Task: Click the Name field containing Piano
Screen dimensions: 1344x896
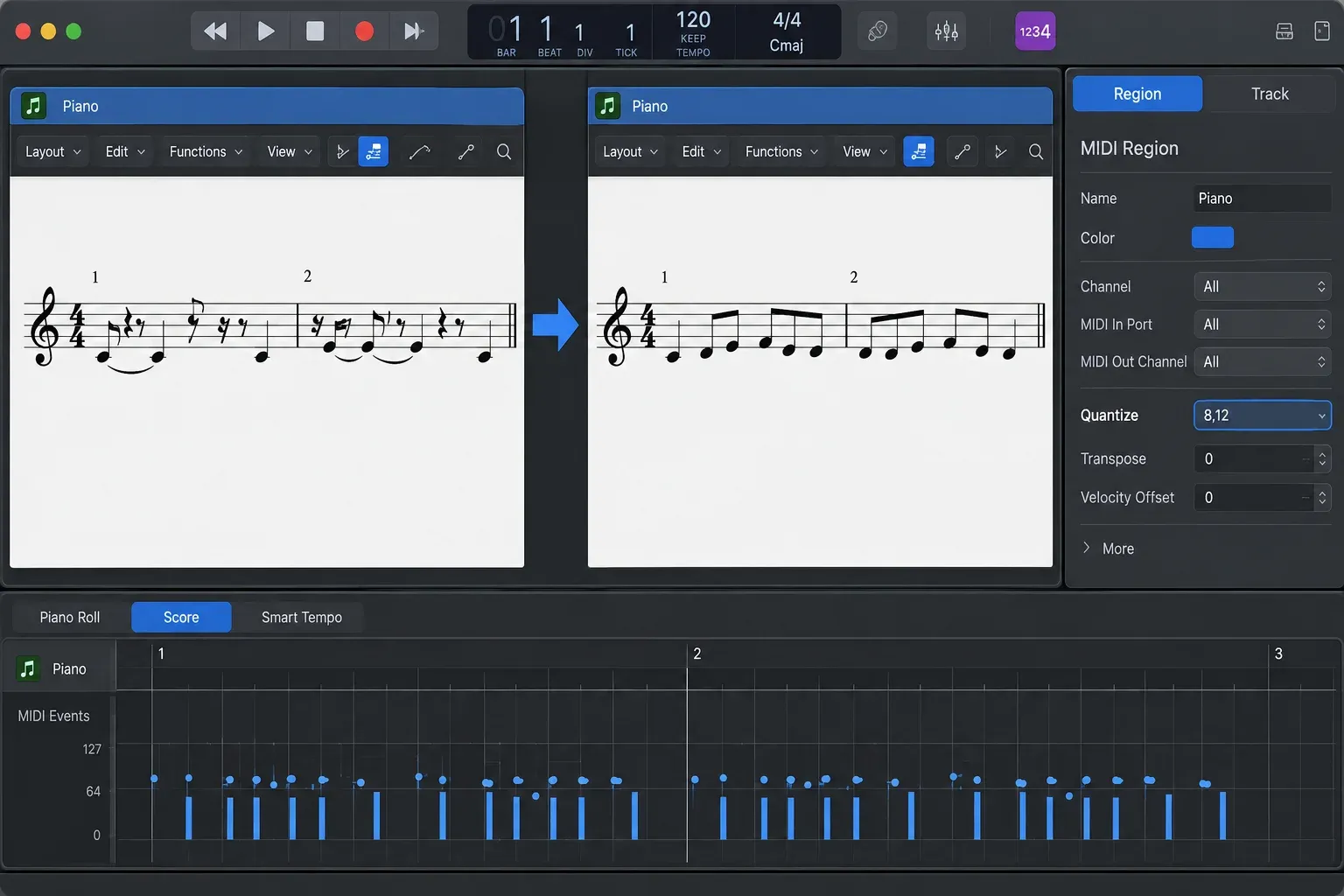Action: tap(1262, 199)
